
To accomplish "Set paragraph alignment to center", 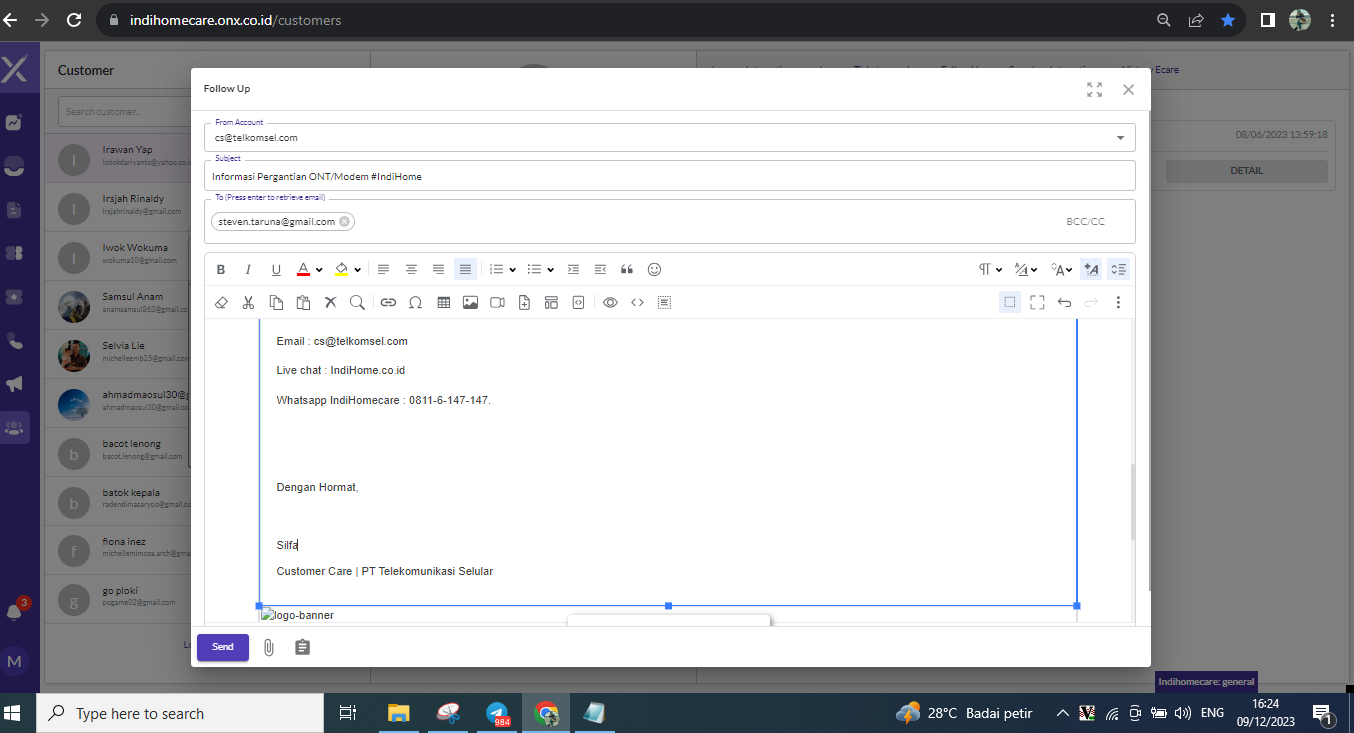I will click(x=411, y=269).
